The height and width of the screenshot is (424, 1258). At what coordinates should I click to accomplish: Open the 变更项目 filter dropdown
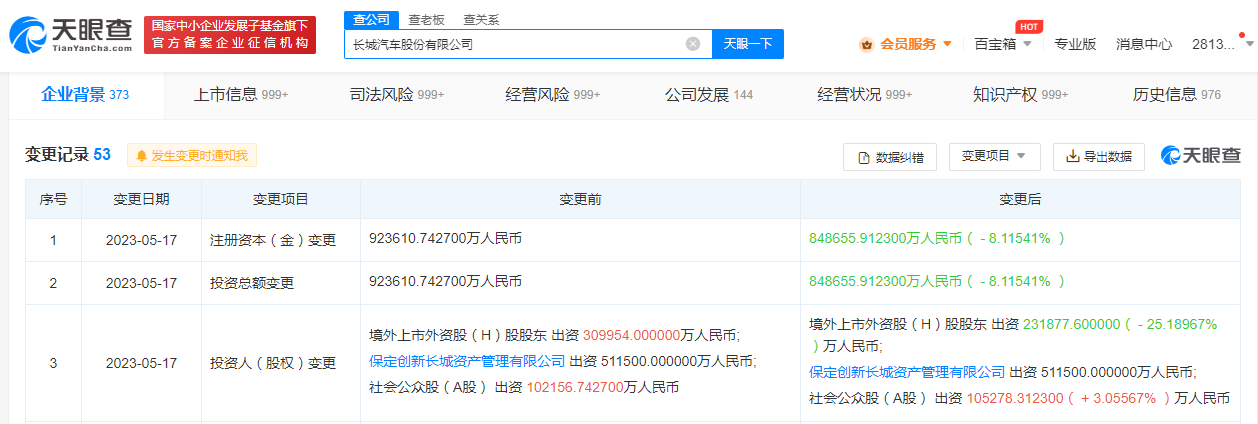tap(994, 157)
